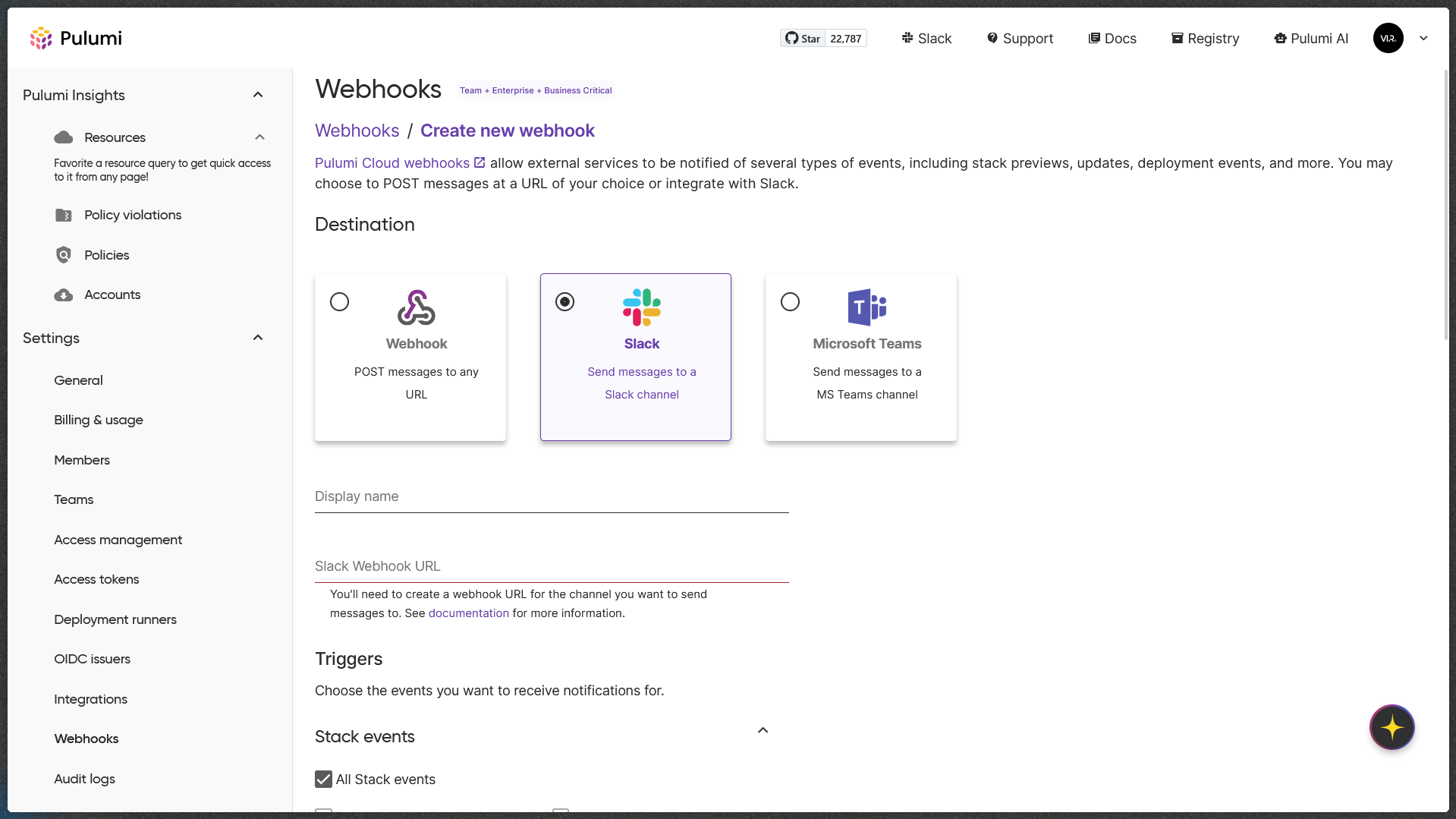This screenshot has width=1456, height=819.
Task: Open Audit logs in sidebar
Action: 84,779
